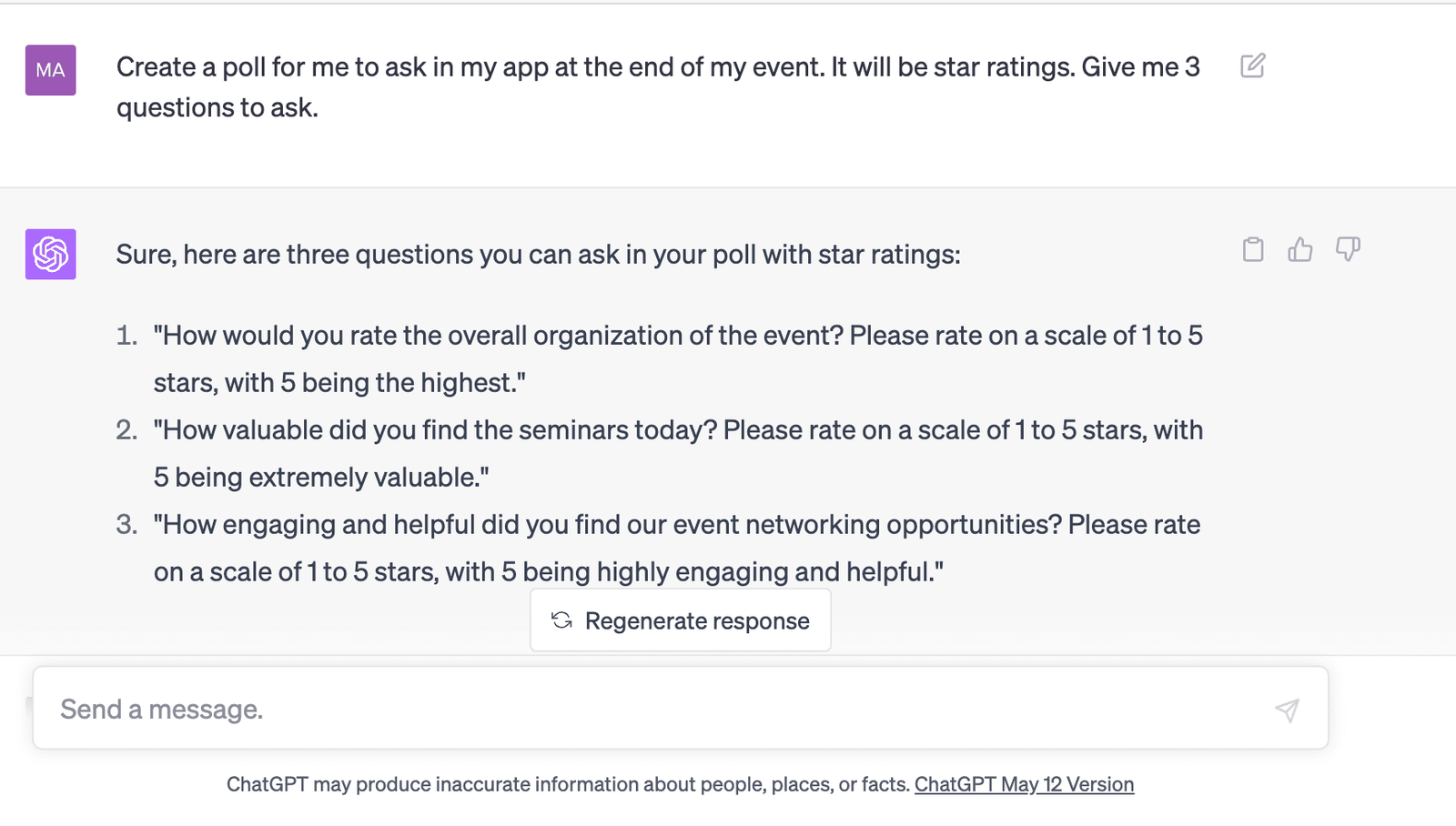Click the purple MA user avatar

pyautogui.click(x=50, y=70)
